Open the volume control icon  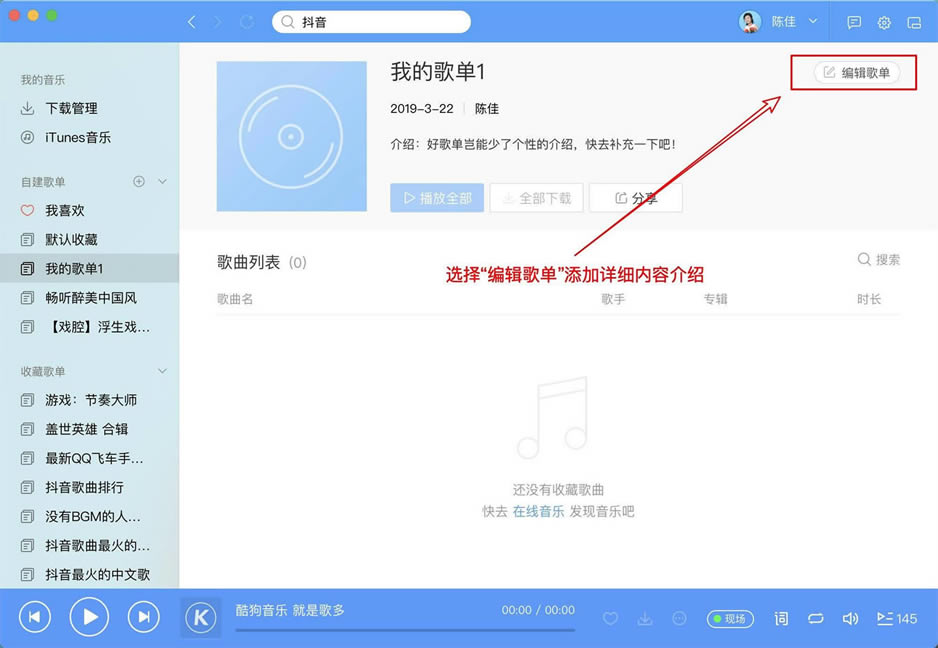pyautogui.click(x=852, y=618)
